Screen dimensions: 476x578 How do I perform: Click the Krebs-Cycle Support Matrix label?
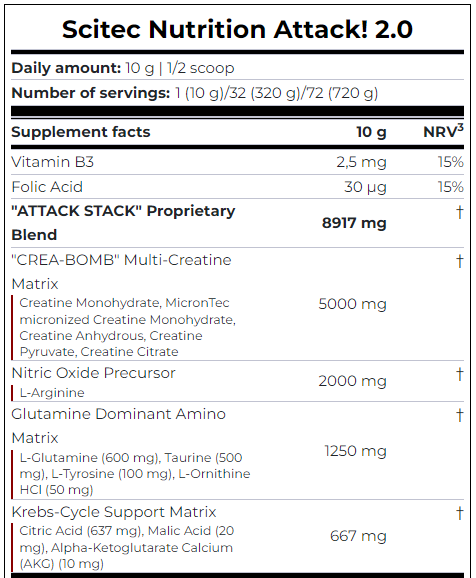click(x=114, y=512)
